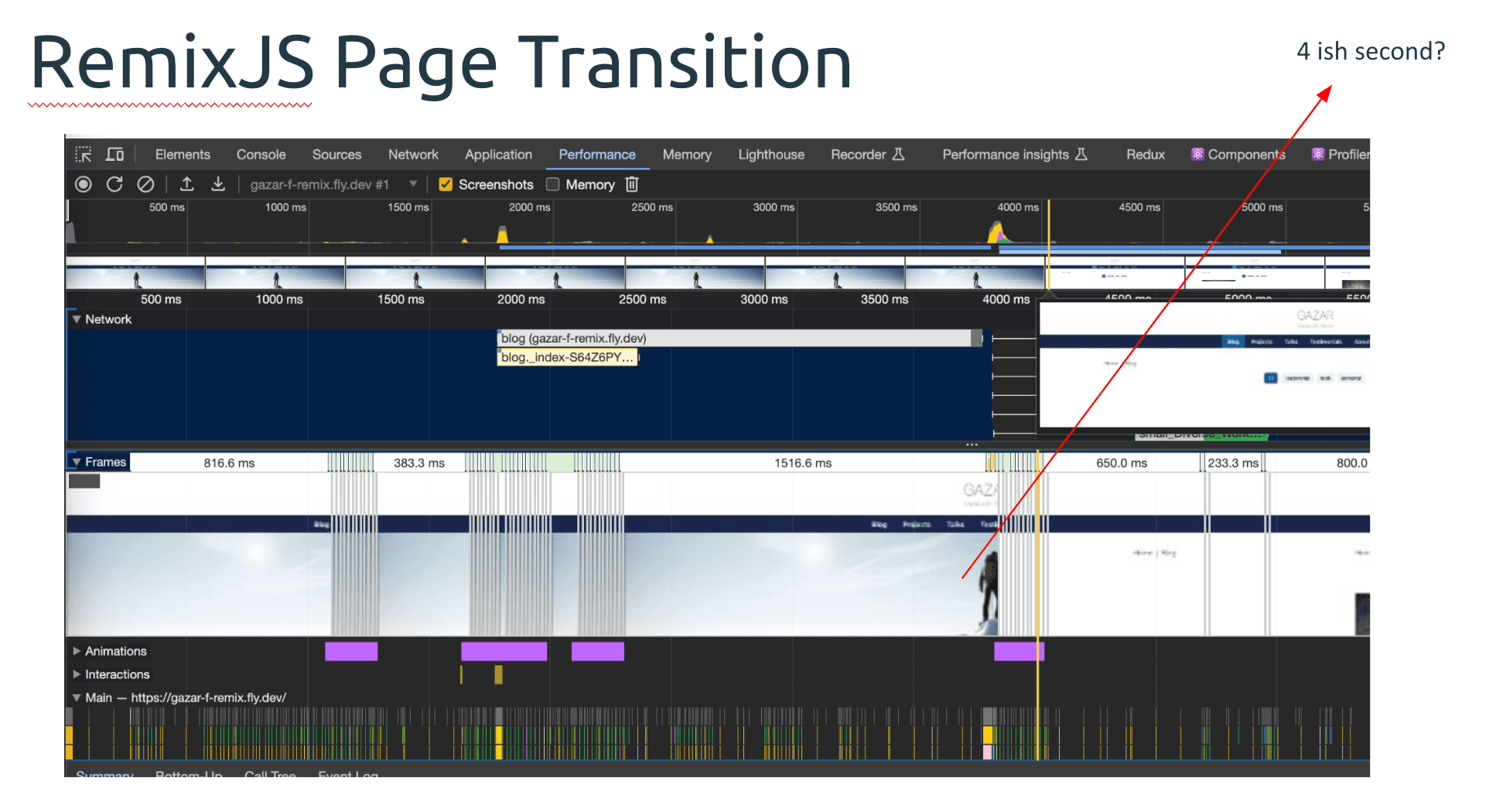This screenshot has width=1496, height=812.
Task: Switch to the Lighthouse tab
Action: [x=771, y=155]
